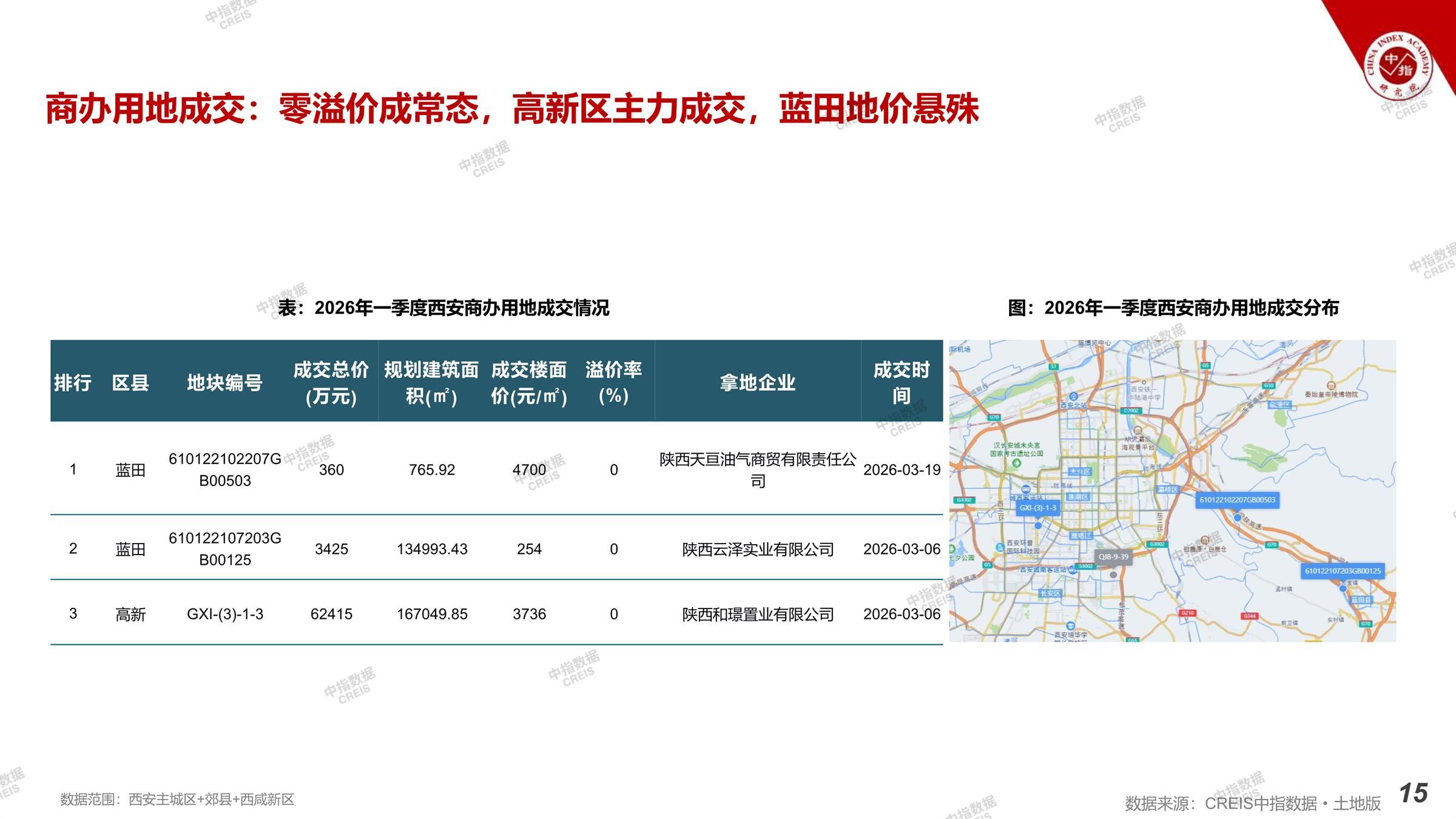Click the red slide title text

point(512,109)
